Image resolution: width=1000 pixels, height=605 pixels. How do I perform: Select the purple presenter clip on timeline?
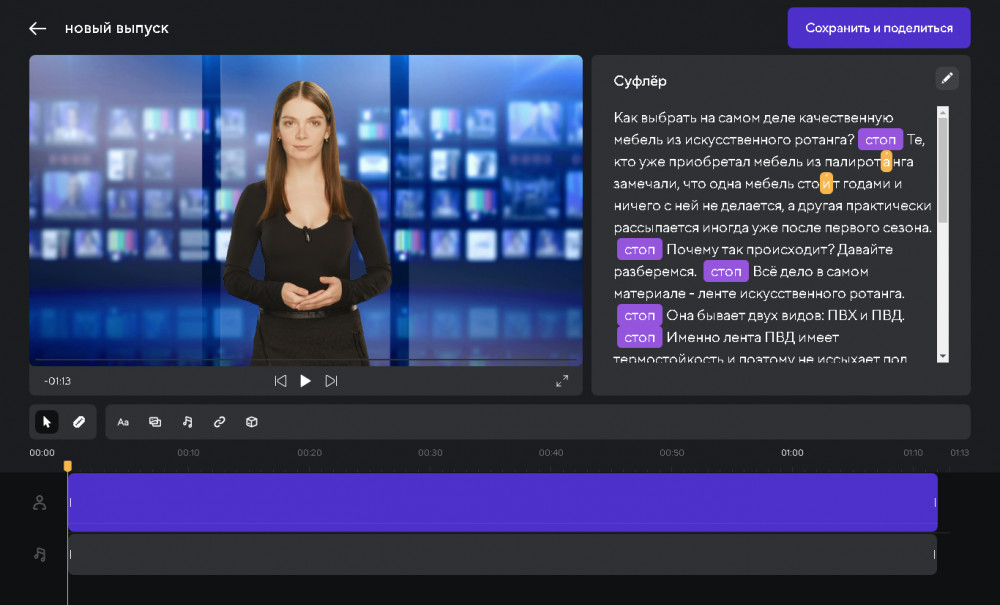click(x=503, y=502)
